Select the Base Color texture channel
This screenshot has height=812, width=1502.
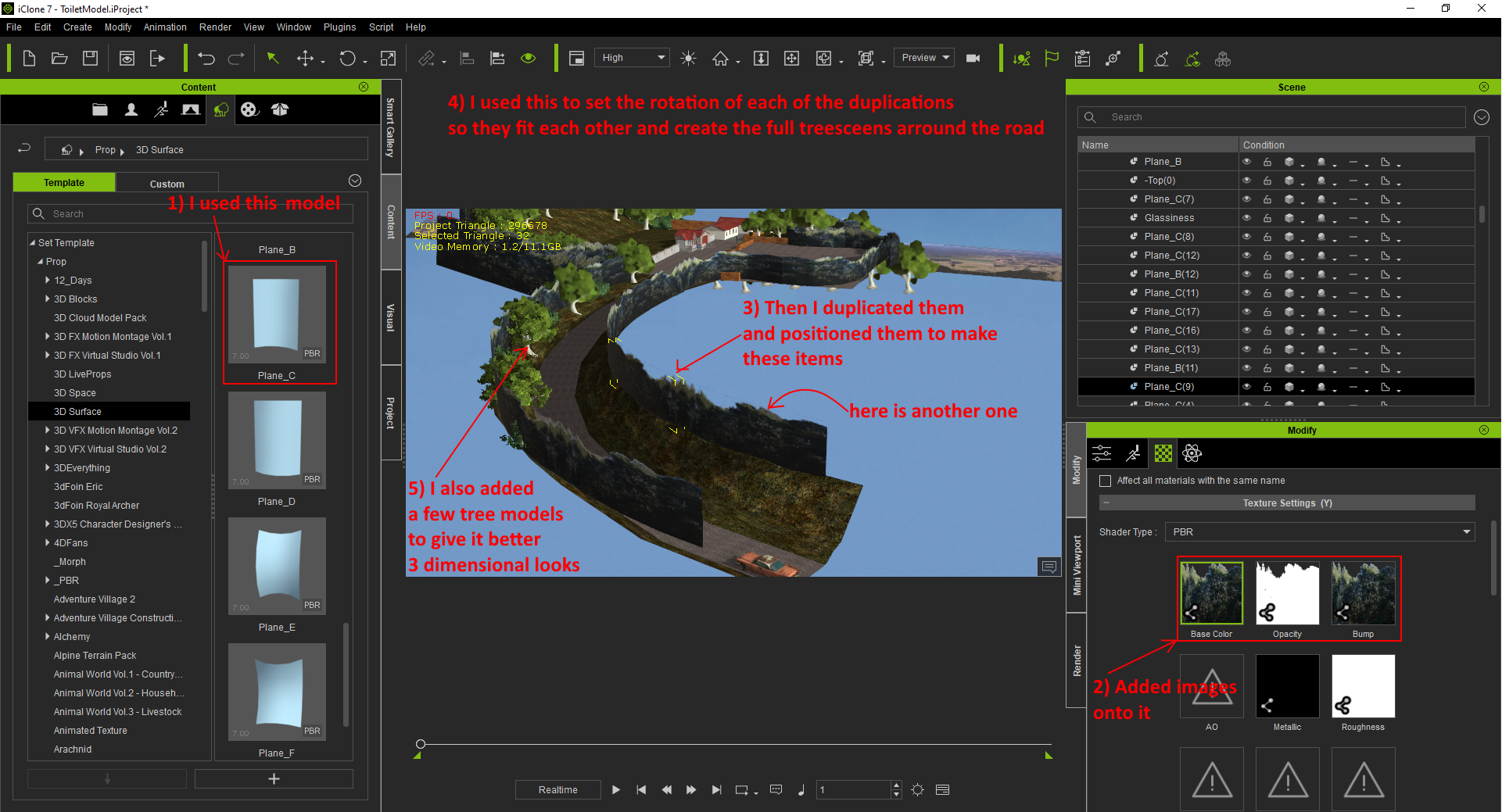point(1211,593)
